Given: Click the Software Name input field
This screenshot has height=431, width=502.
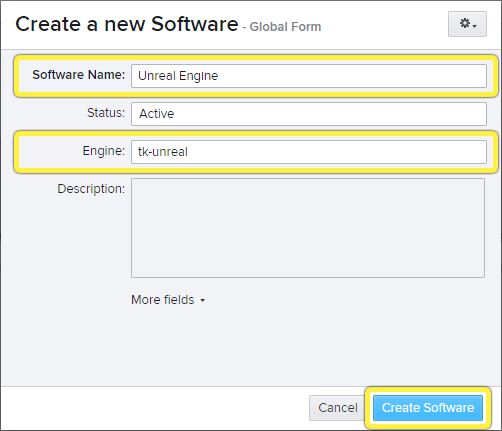Looking at the screenshot, I should [309, 76].
